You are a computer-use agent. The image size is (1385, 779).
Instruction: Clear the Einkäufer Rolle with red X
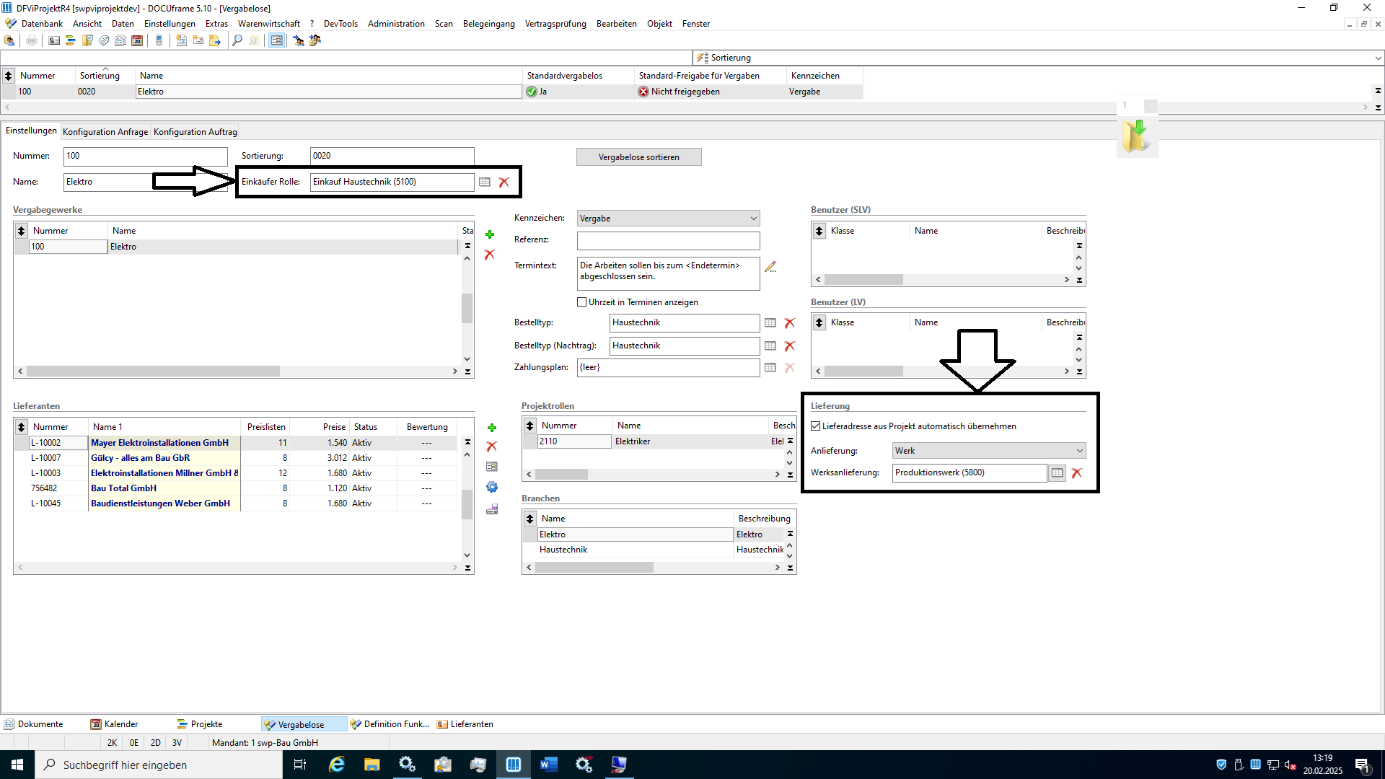point(504,182)
